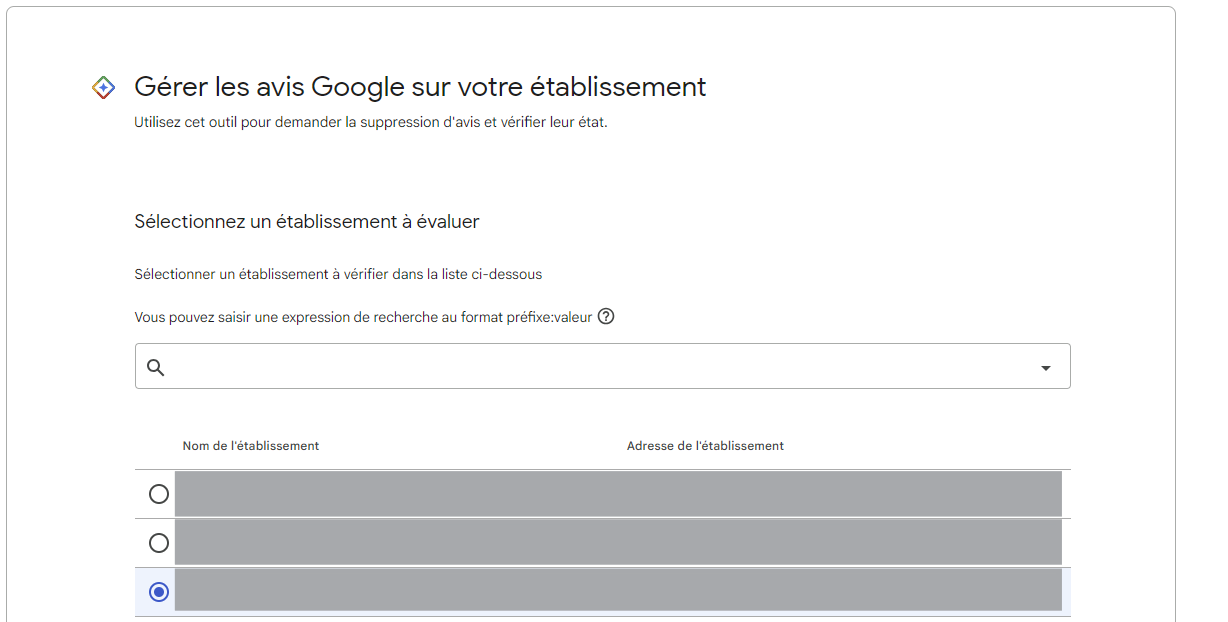Image resolution: width=1228 pixels, height=622 pixels.
Task: Click the search icon inside the establishment field
Action: tap(156, 366)
